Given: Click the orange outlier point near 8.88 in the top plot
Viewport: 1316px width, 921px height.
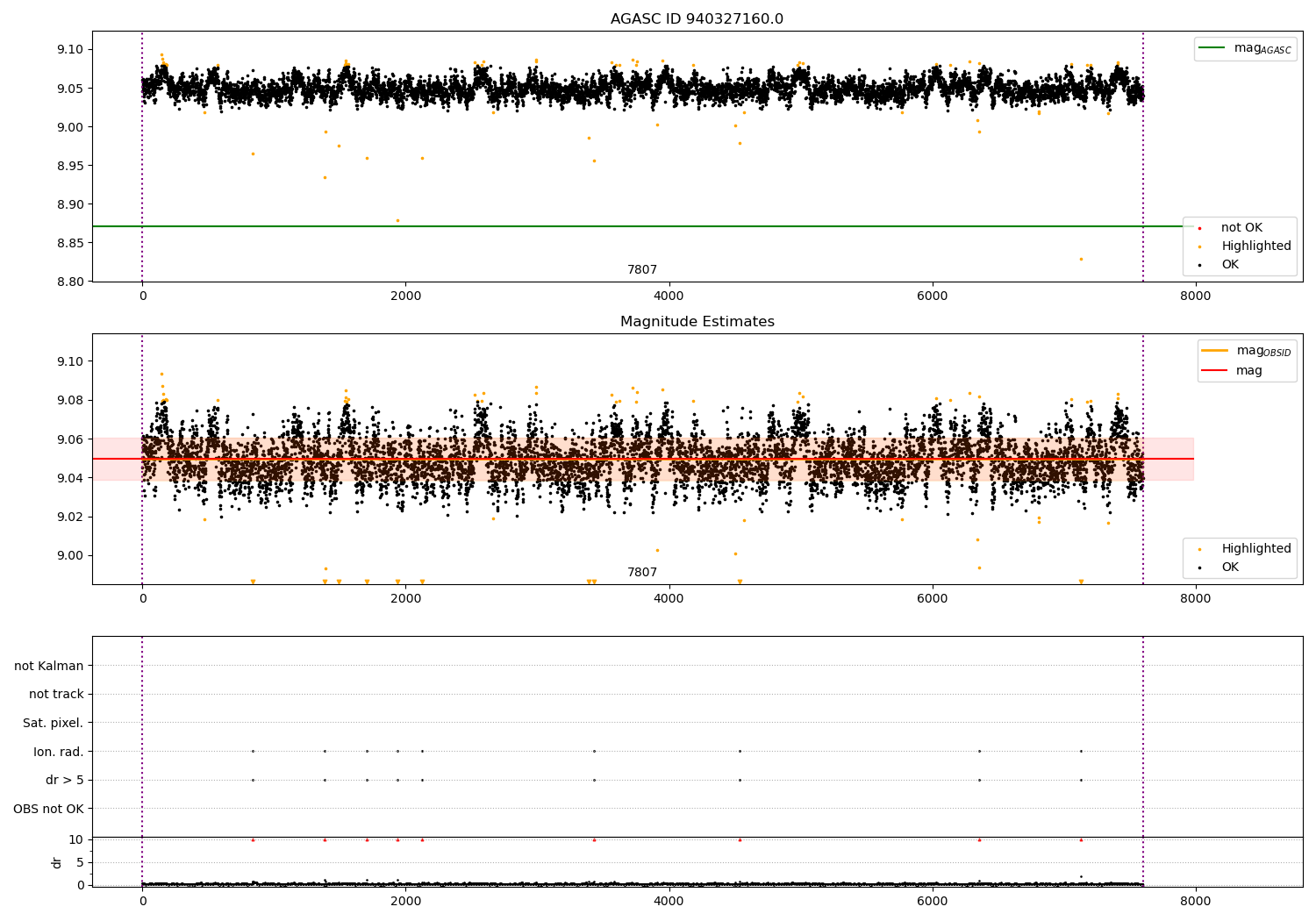Looking at the screenshot, I should click(x=397, y=220).
